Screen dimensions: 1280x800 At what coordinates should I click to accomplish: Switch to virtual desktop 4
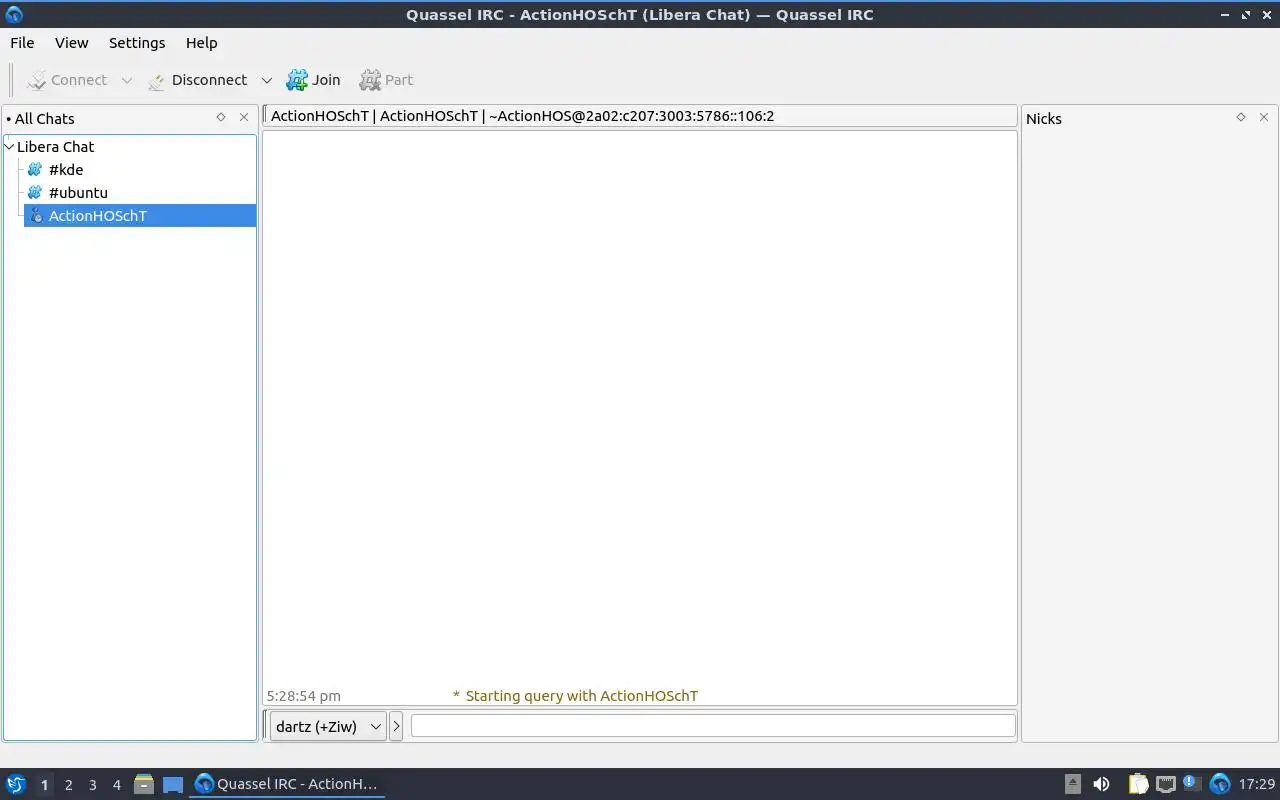coord(116,785)
